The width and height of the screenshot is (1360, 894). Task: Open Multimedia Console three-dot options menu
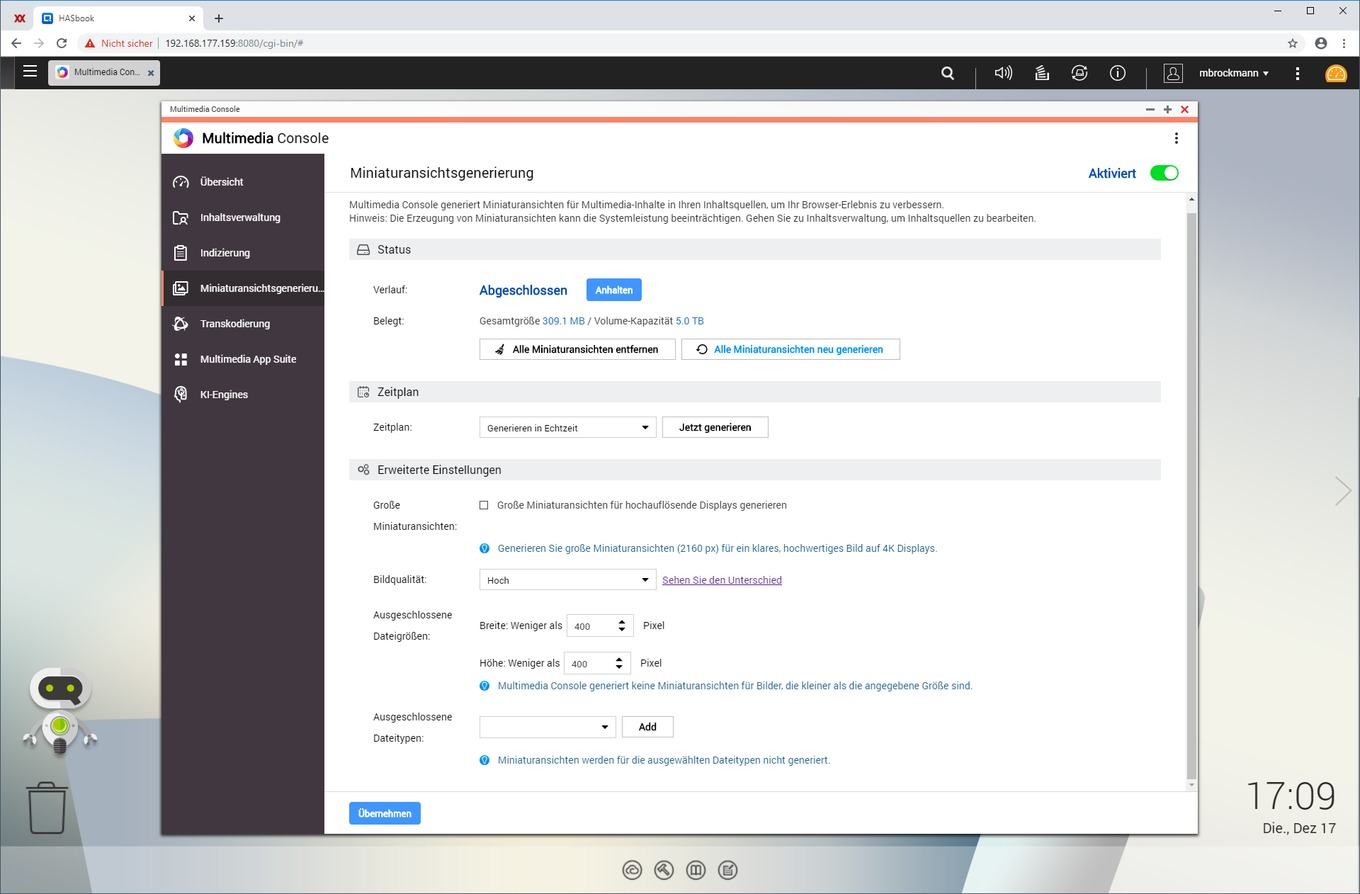(x=1176, y=138)
